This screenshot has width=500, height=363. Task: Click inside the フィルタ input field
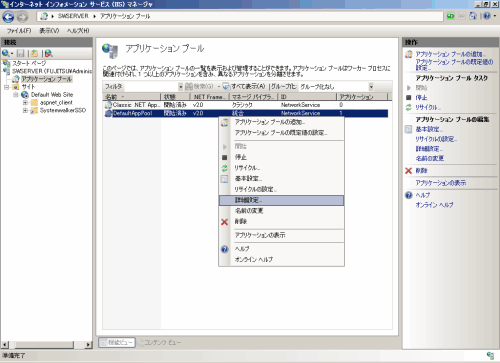[151, 87]
